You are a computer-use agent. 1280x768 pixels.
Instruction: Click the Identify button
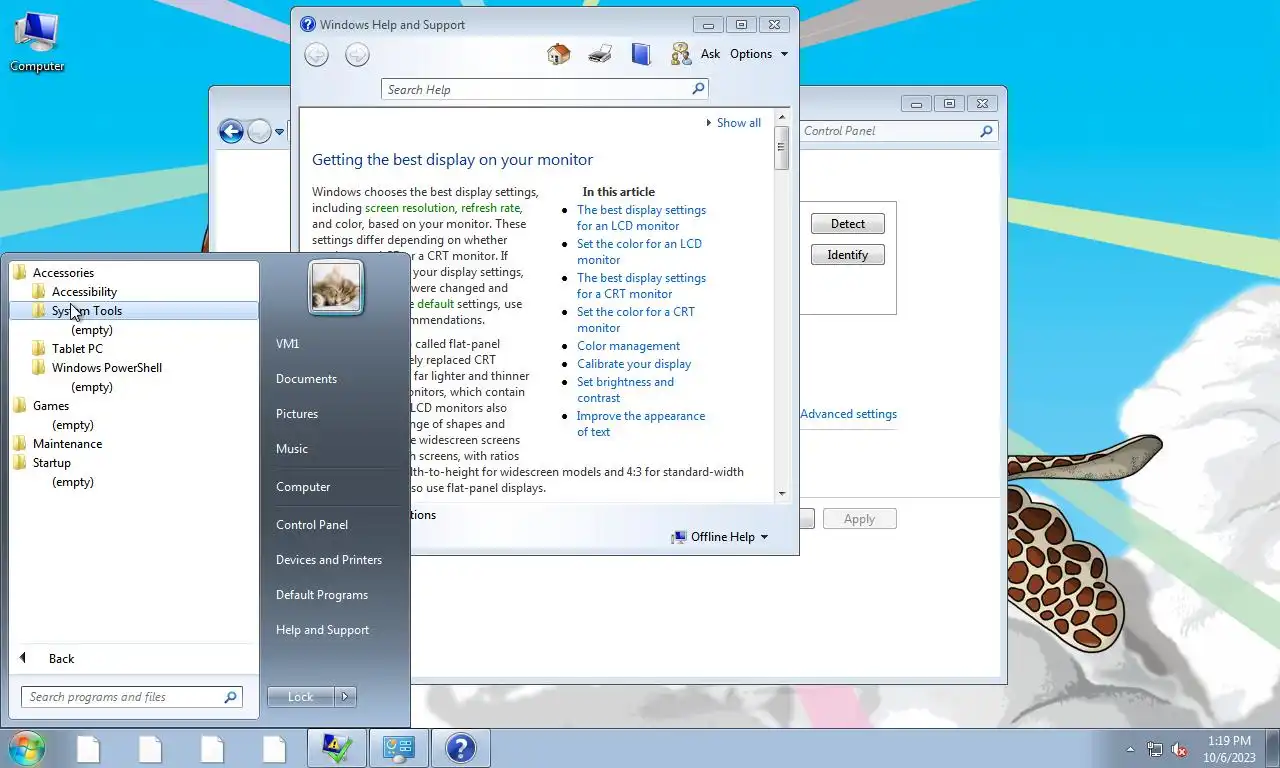click(848, 255)
